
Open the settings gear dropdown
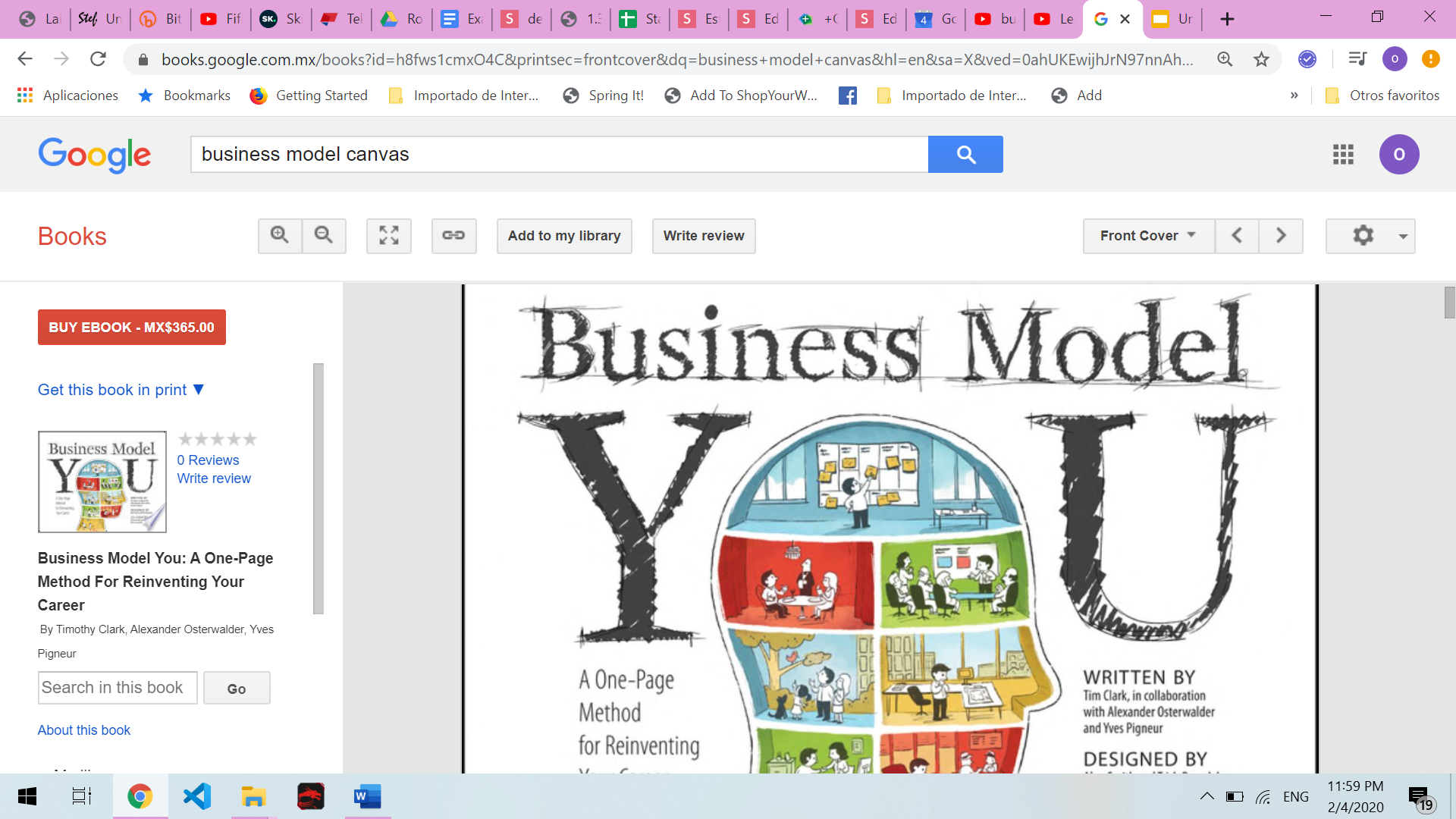tap(1370, 236)
